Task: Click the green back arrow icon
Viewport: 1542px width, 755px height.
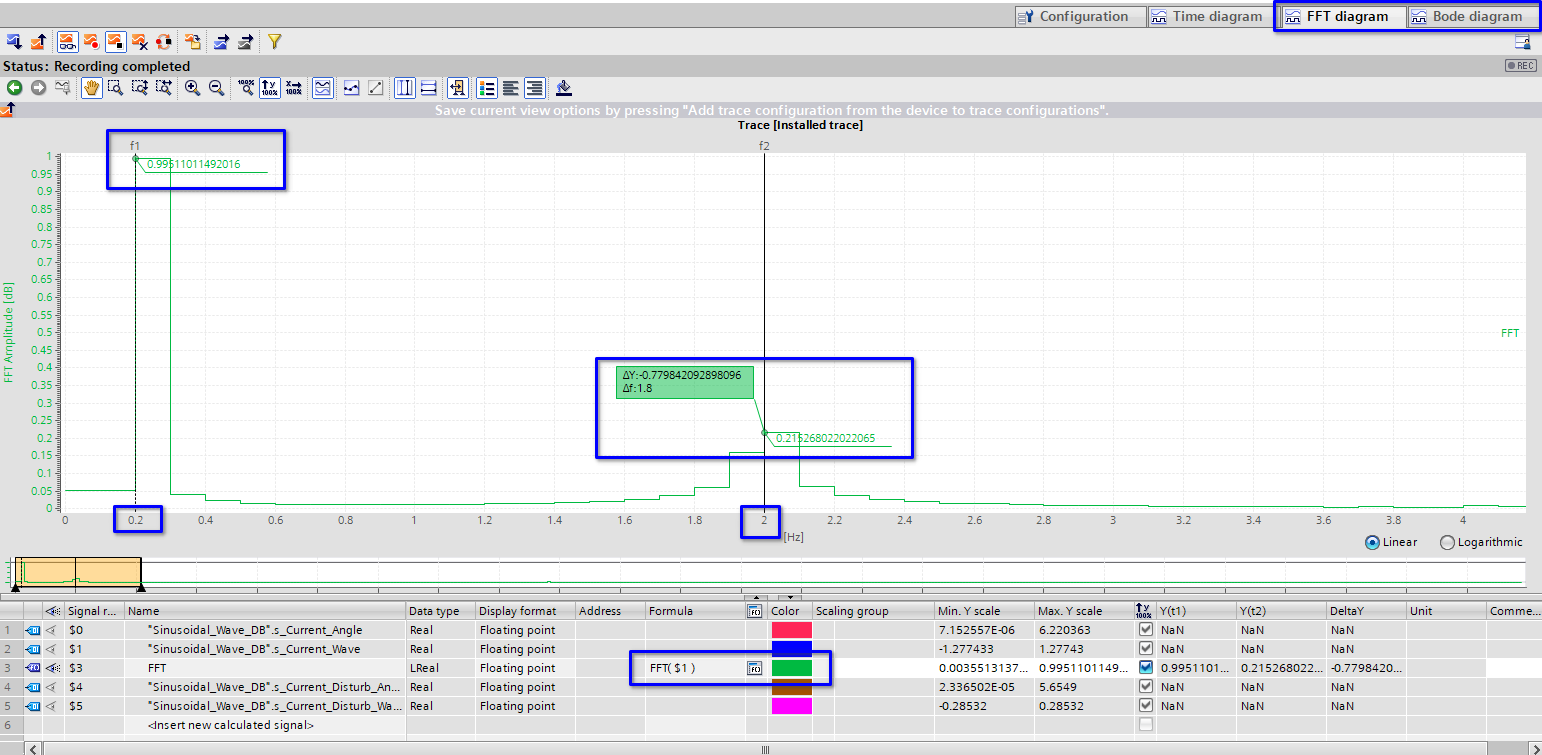Action: [15, 88]
